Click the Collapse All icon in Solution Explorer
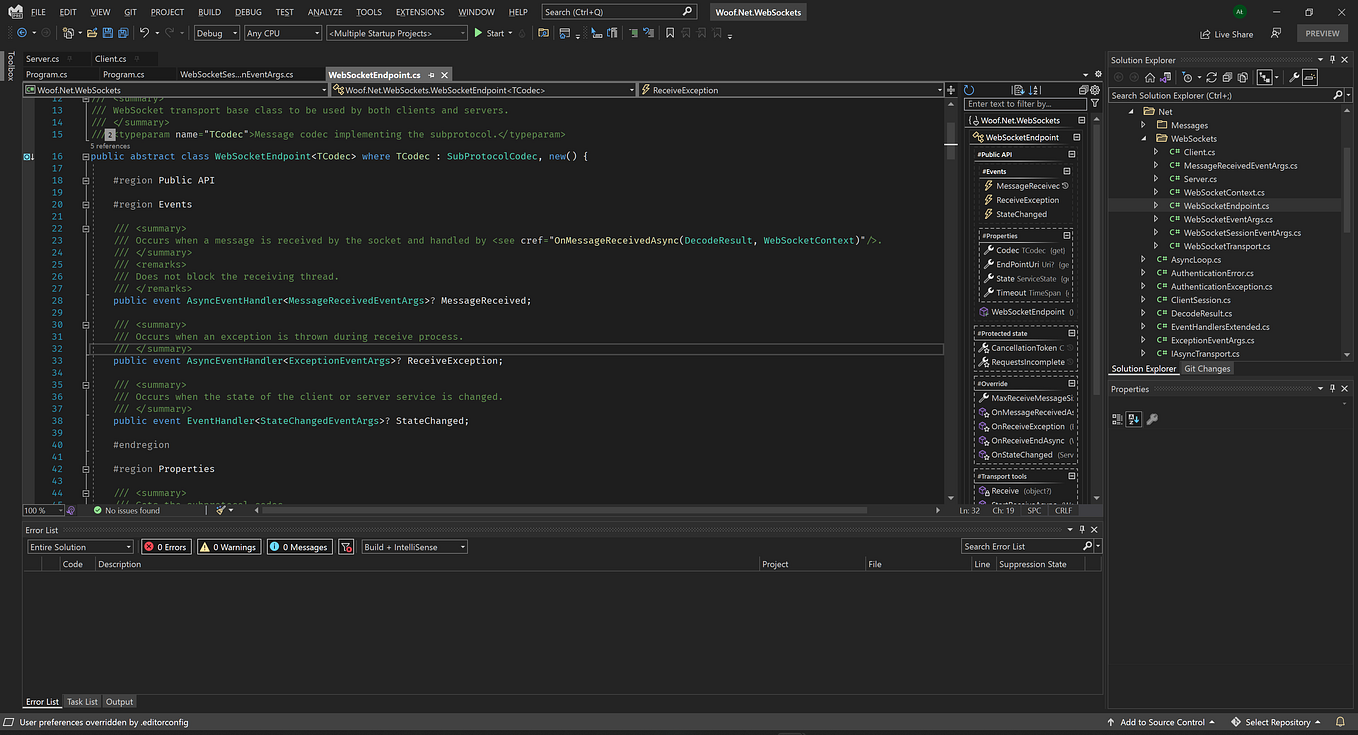The height and width of the screenshot is (735, 1358). tap(1229, 77)
